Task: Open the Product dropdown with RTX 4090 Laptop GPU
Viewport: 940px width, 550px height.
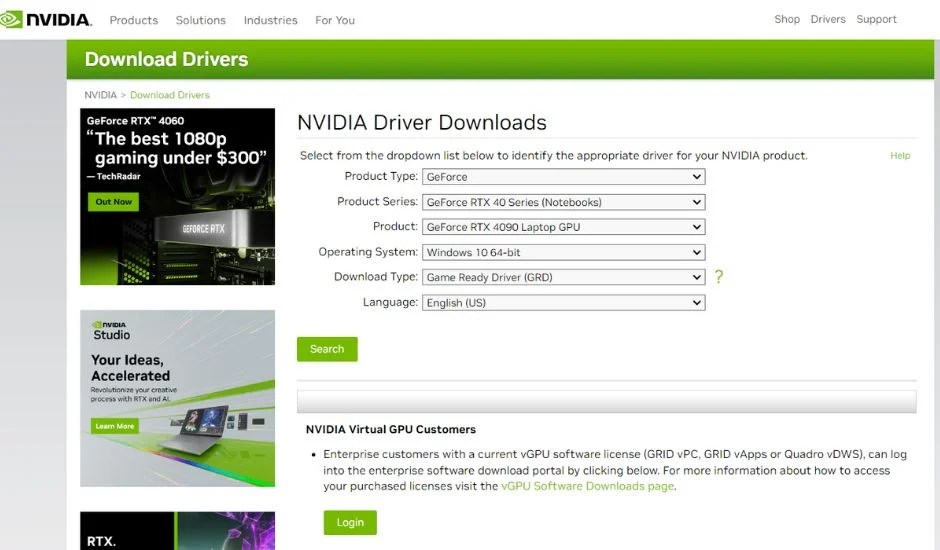Action: pos(564,227)
